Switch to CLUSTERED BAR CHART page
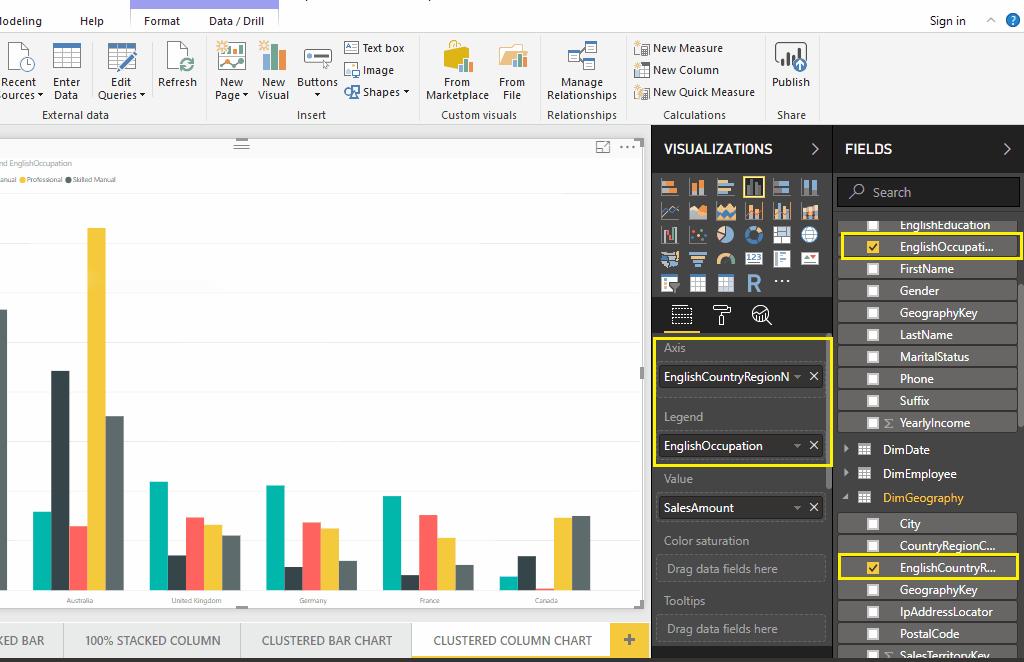1024x662 pixels. 327,641
